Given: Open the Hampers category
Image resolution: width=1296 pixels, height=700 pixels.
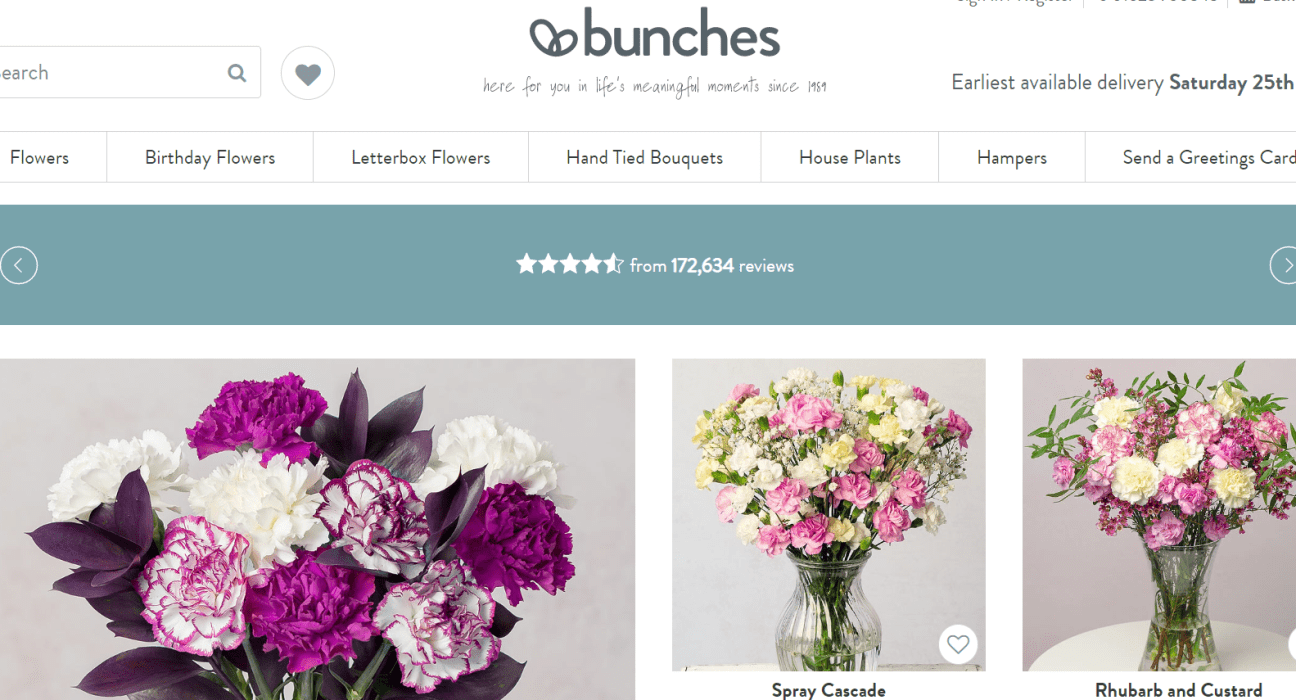Looking at the screenshot, I should (x=1012, y=157).
